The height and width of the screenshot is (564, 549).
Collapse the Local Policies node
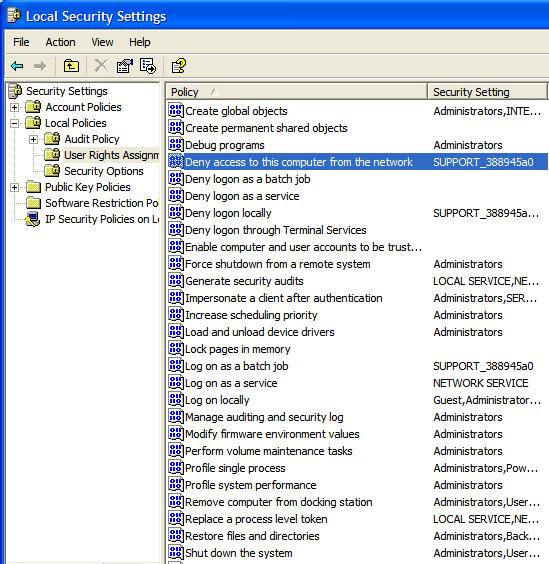14,123
